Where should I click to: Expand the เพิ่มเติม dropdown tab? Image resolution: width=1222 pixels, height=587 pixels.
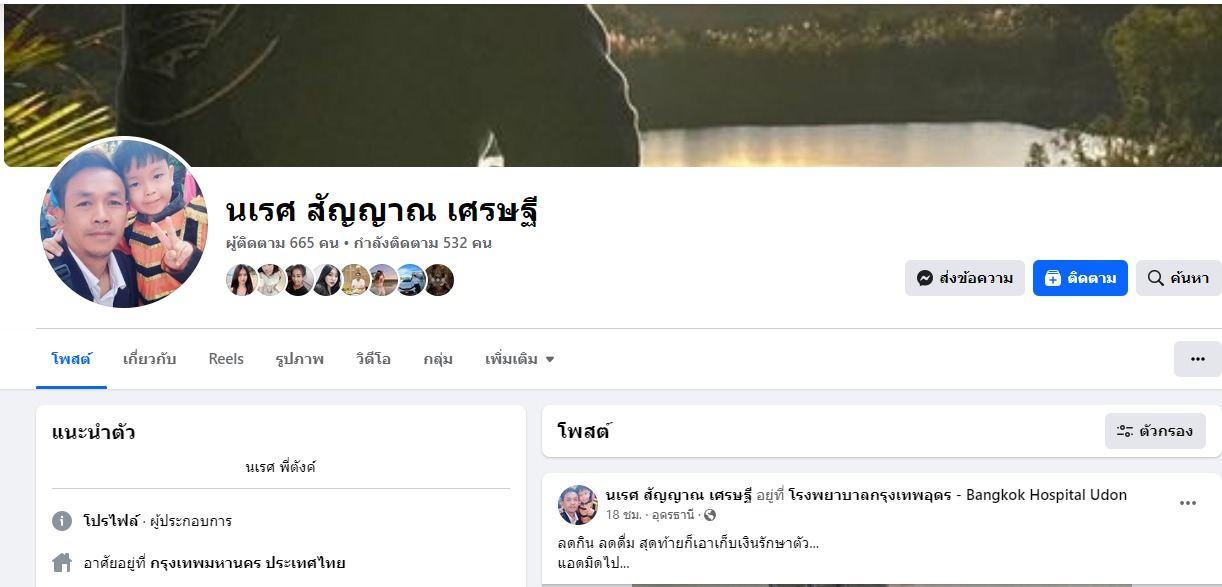519,359
